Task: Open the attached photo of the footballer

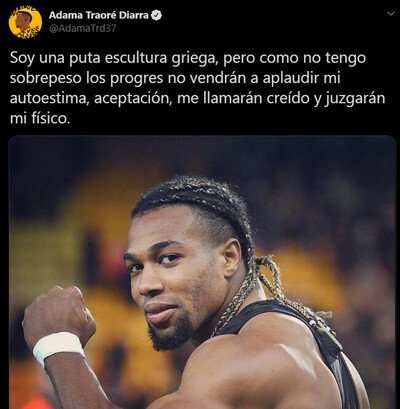Action: coord(202,272)
